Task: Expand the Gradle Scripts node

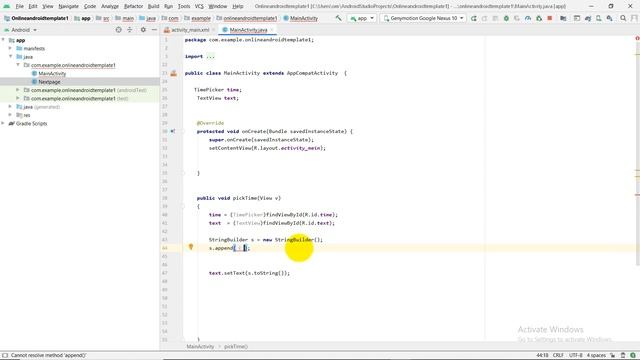Action: click(3, 123)
